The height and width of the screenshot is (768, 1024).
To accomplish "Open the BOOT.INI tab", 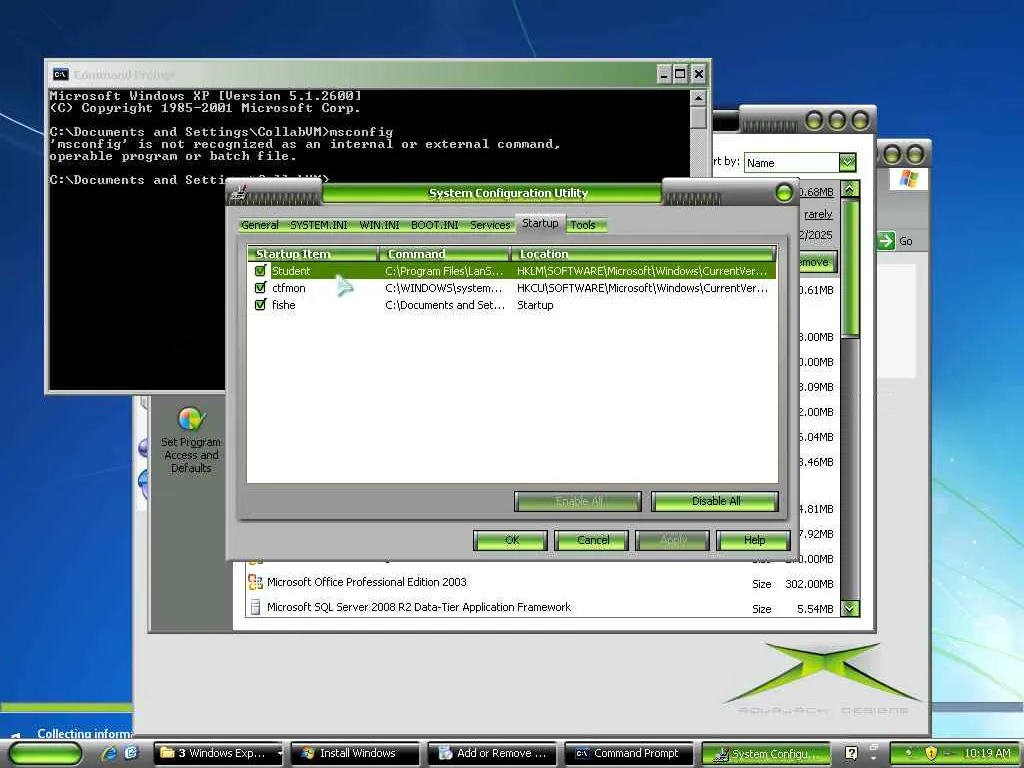I will pos(434,225).
